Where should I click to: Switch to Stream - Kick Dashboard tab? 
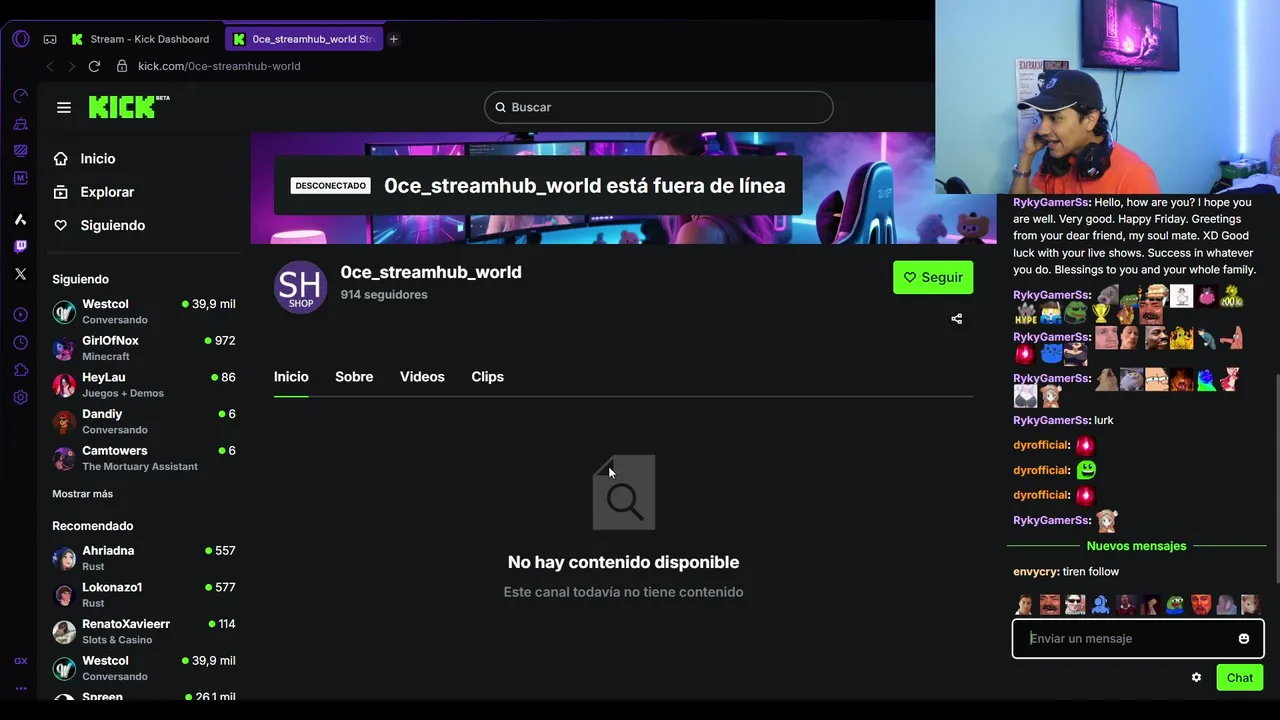point(141,39)
